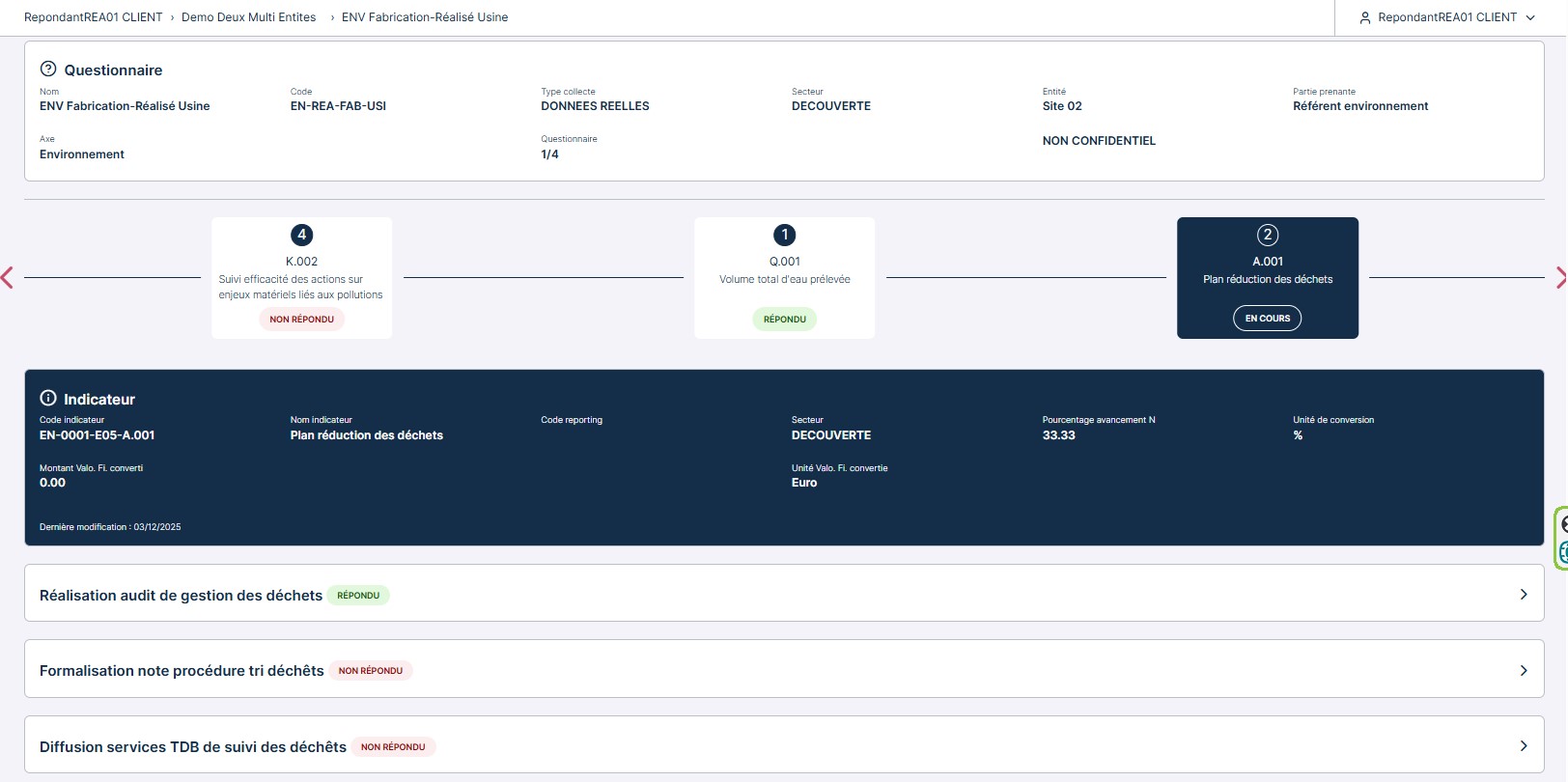Click the Environnement axis value
The image size is (1568, 782).
pos(82,154)
